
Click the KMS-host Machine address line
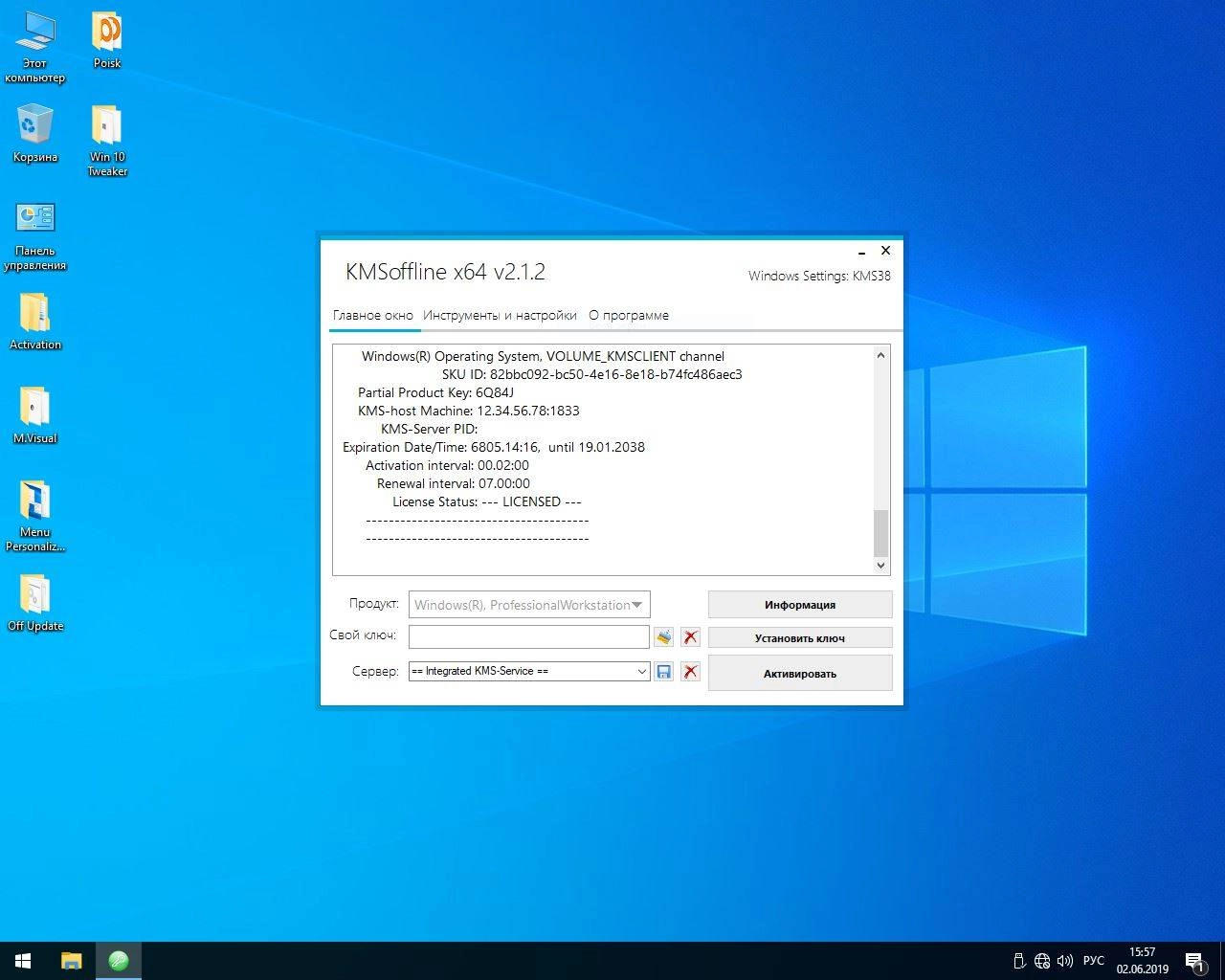469,411
